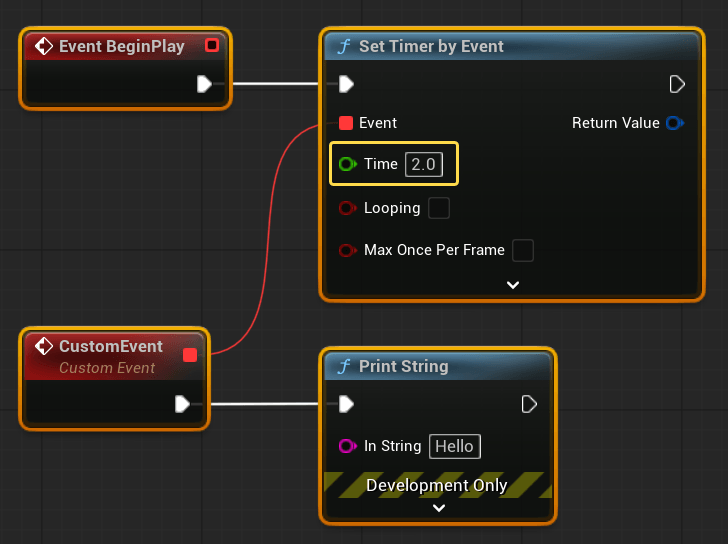Click the Print String exec input pin
Image resolution: width=728 pixels, height=544 pixels.
point(346,404)
